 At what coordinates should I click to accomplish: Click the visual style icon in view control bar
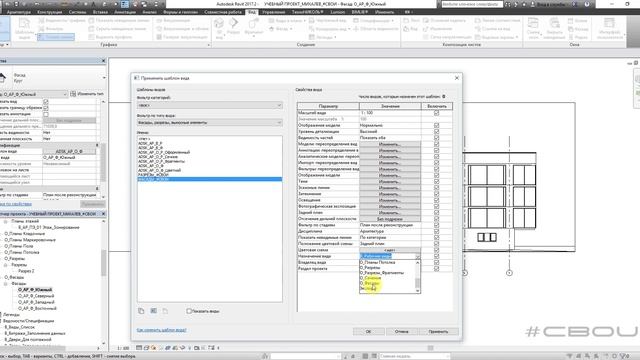(147, 348)
